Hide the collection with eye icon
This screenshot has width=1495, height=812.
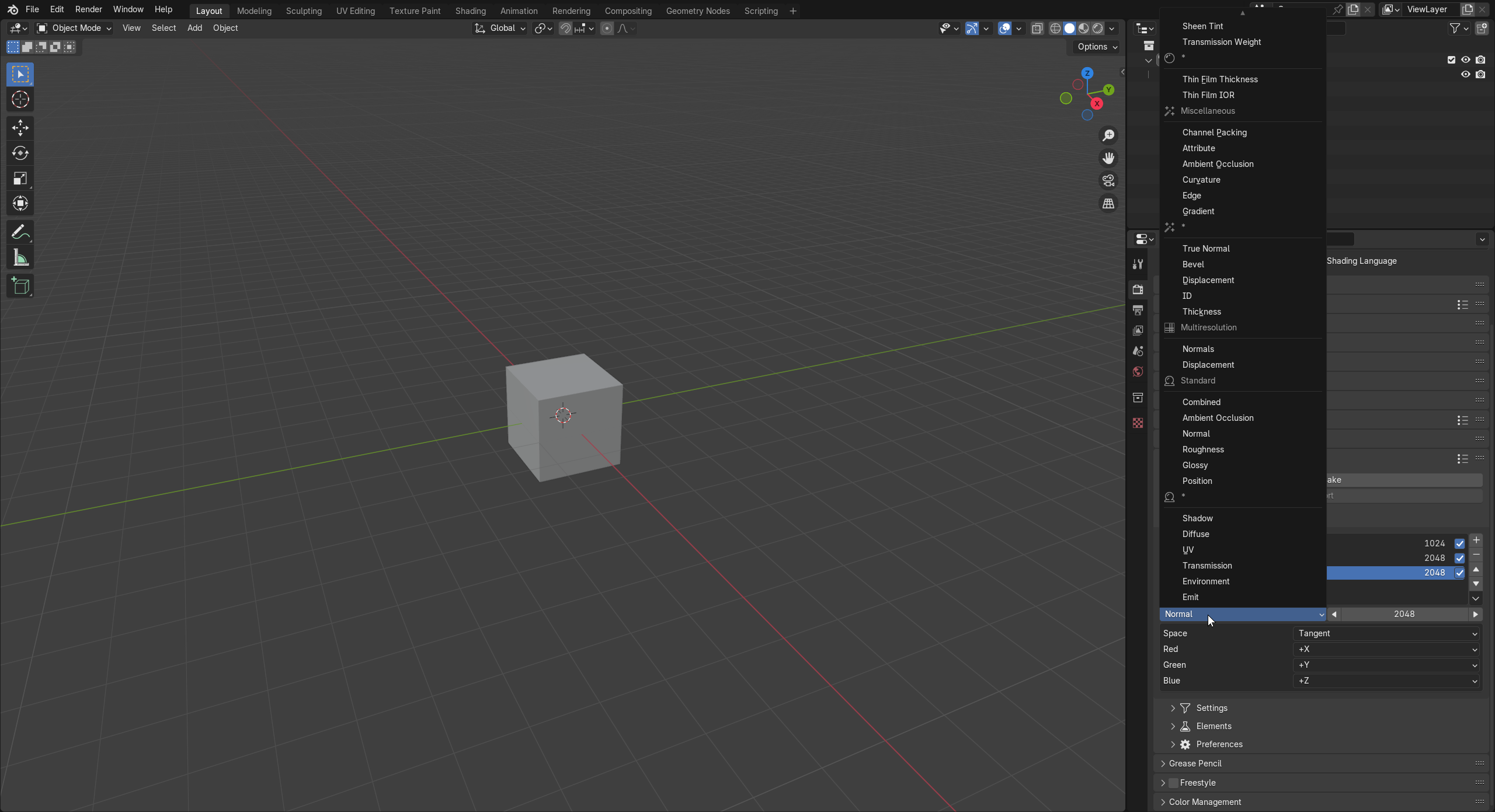[1465, 60]
